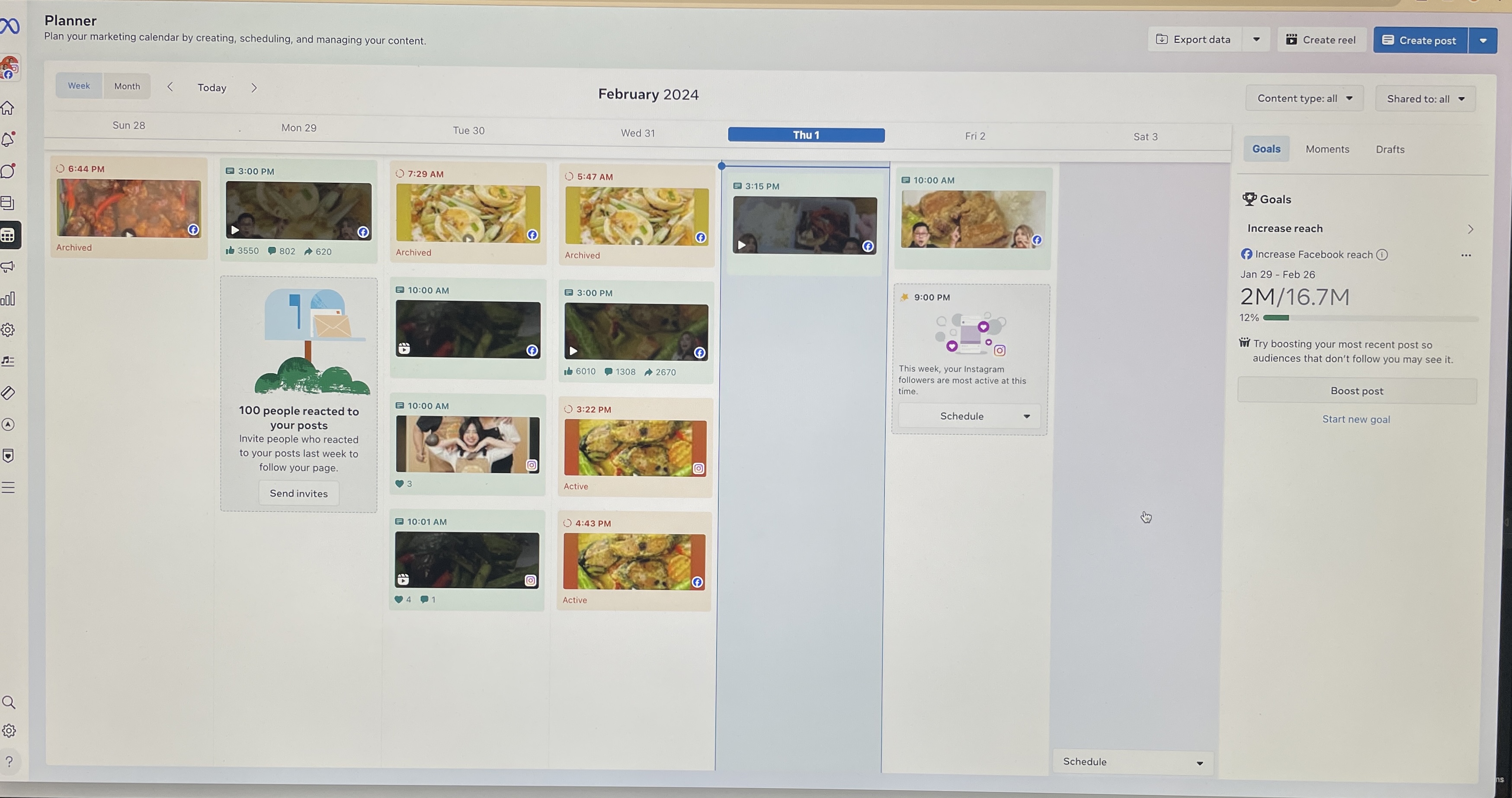Switch to the Drafts tab
Screen dimensions: 1512x798
(1390, 150)
